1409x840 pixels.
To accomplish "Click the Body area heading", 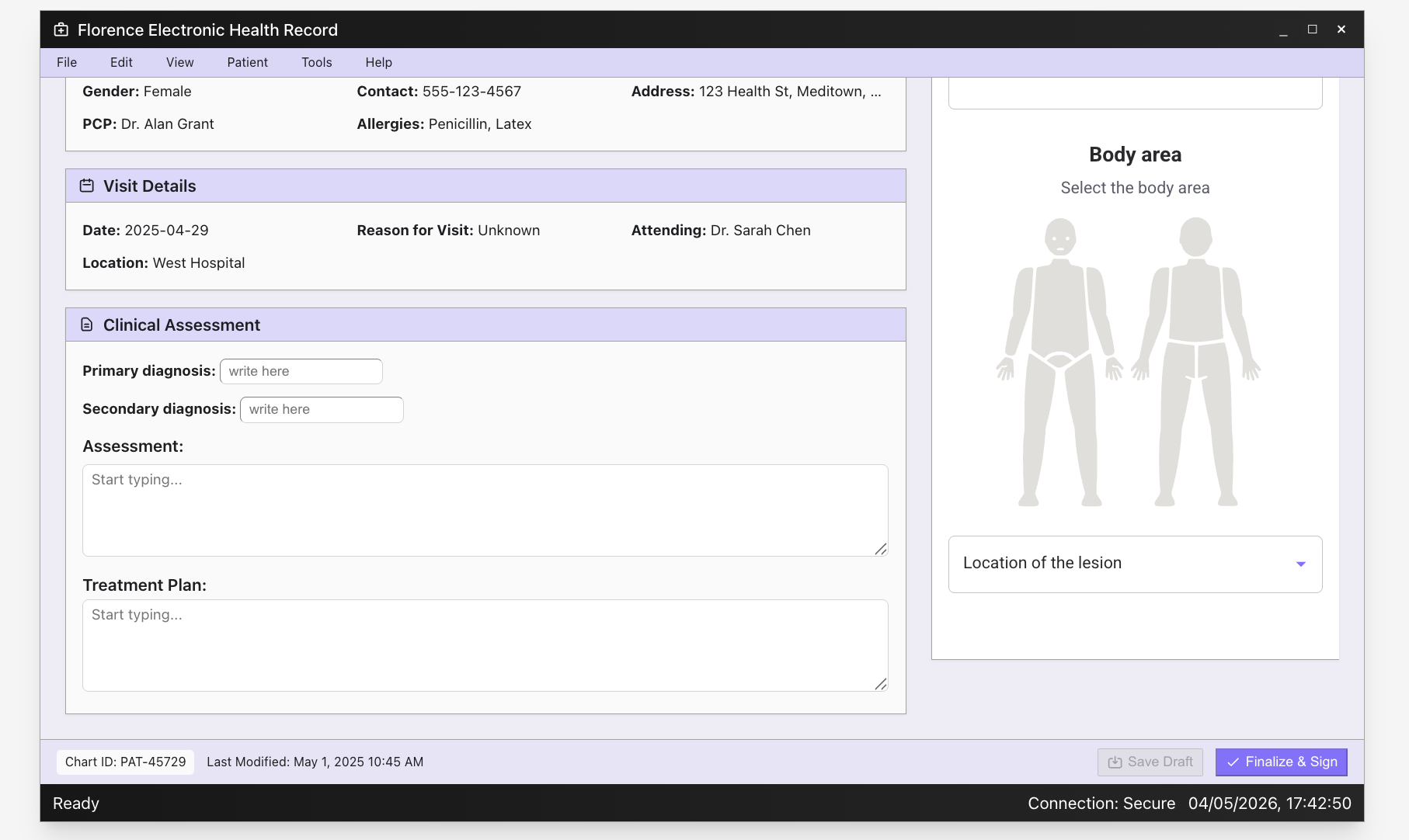I will tap(1135, 154).
